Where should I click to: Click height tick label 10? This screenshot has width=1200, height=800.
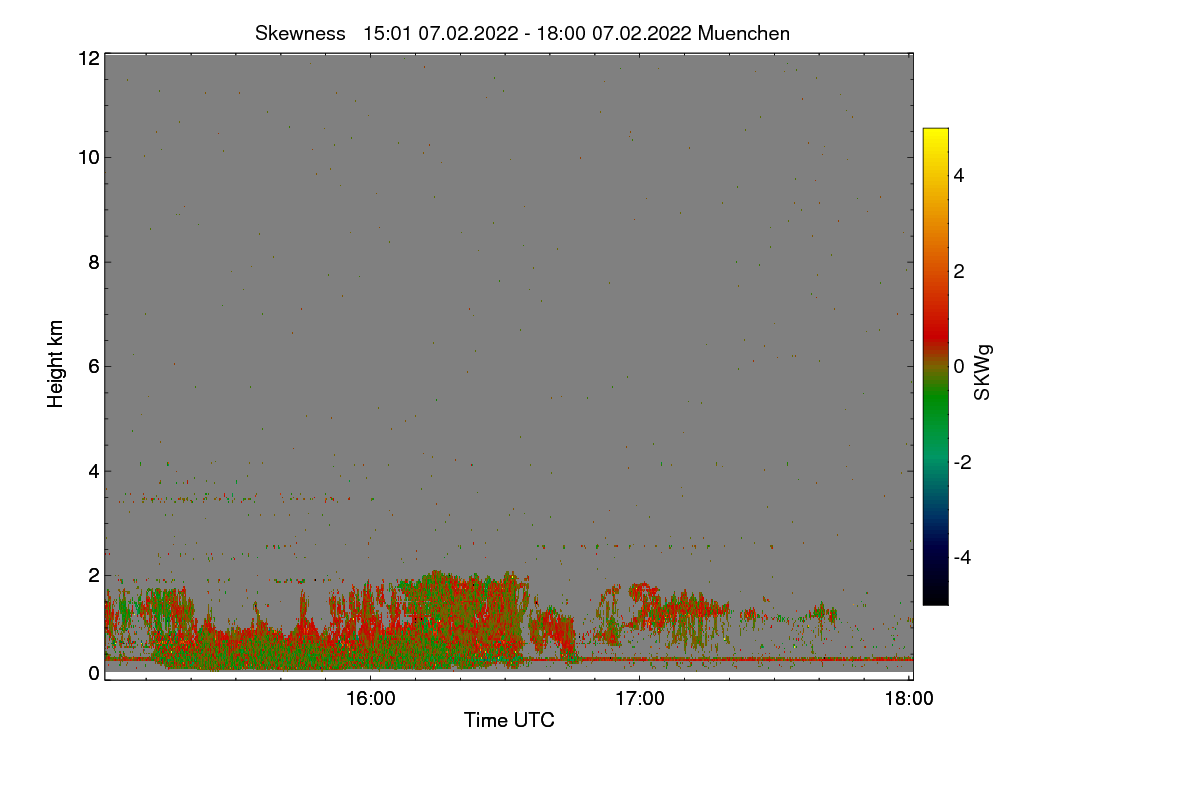point(88,157)
